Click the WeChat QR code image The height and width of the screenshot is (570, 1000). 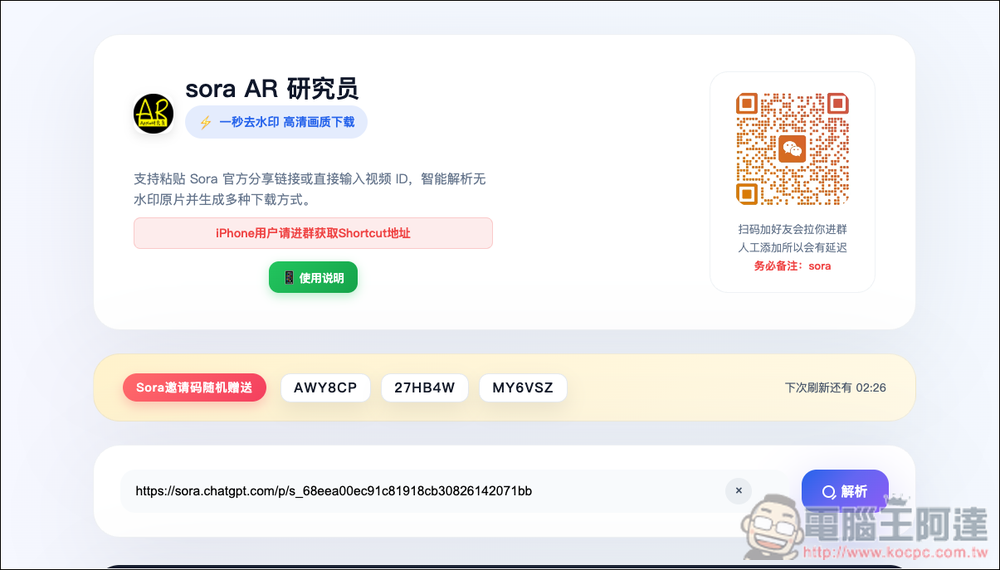coord(792,149)
